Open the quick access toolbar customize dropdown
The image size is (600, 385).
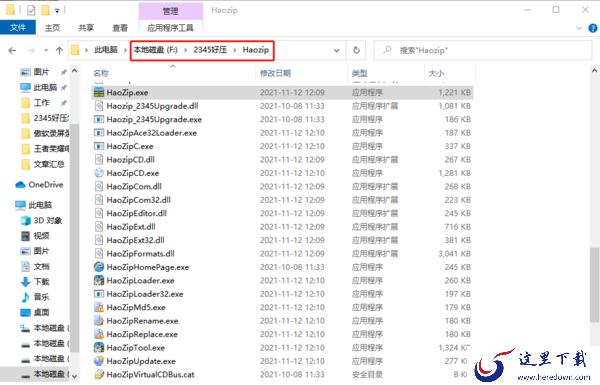click(57, 10)
